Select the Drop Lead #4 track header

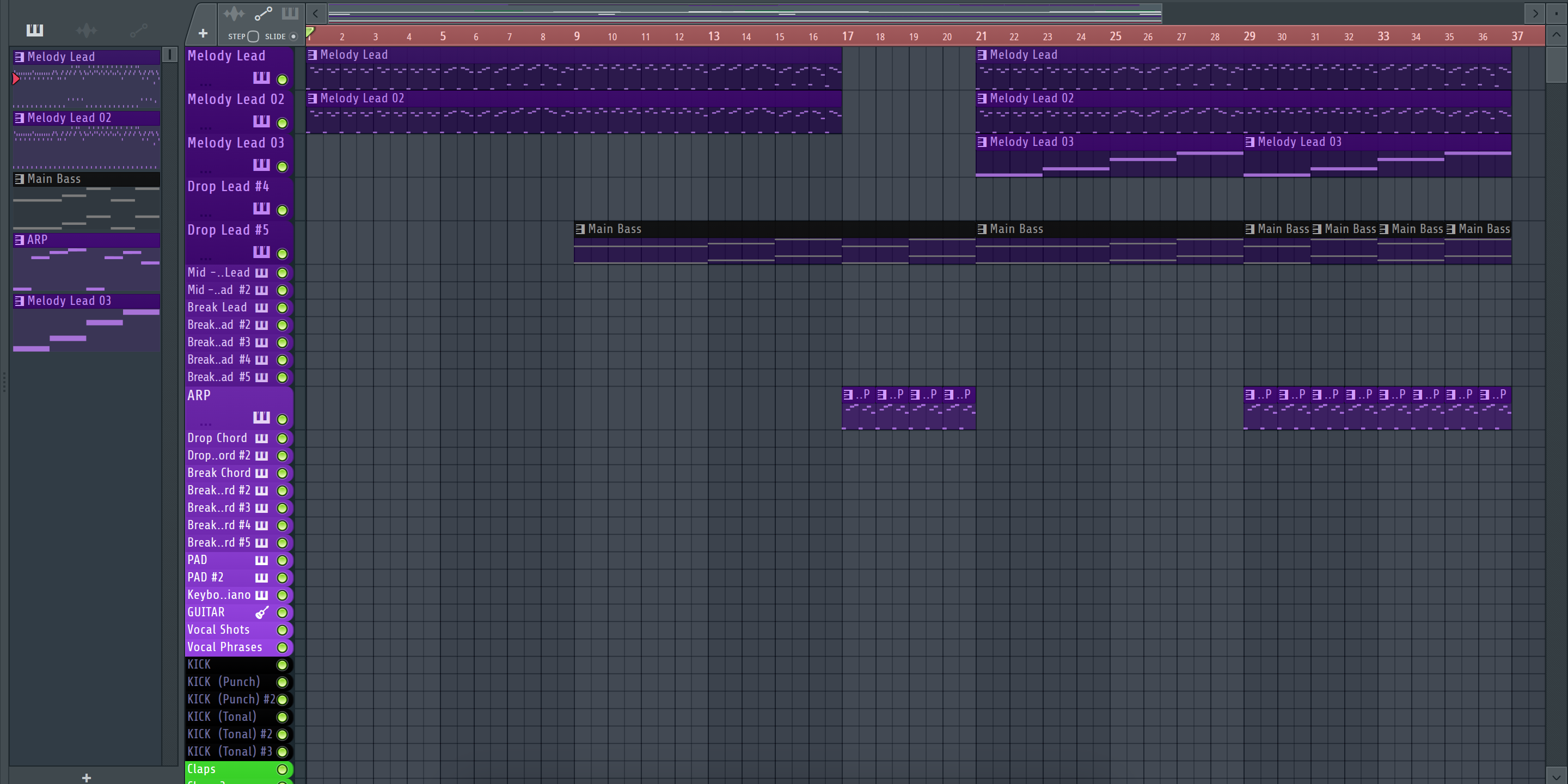pos(239,198)
